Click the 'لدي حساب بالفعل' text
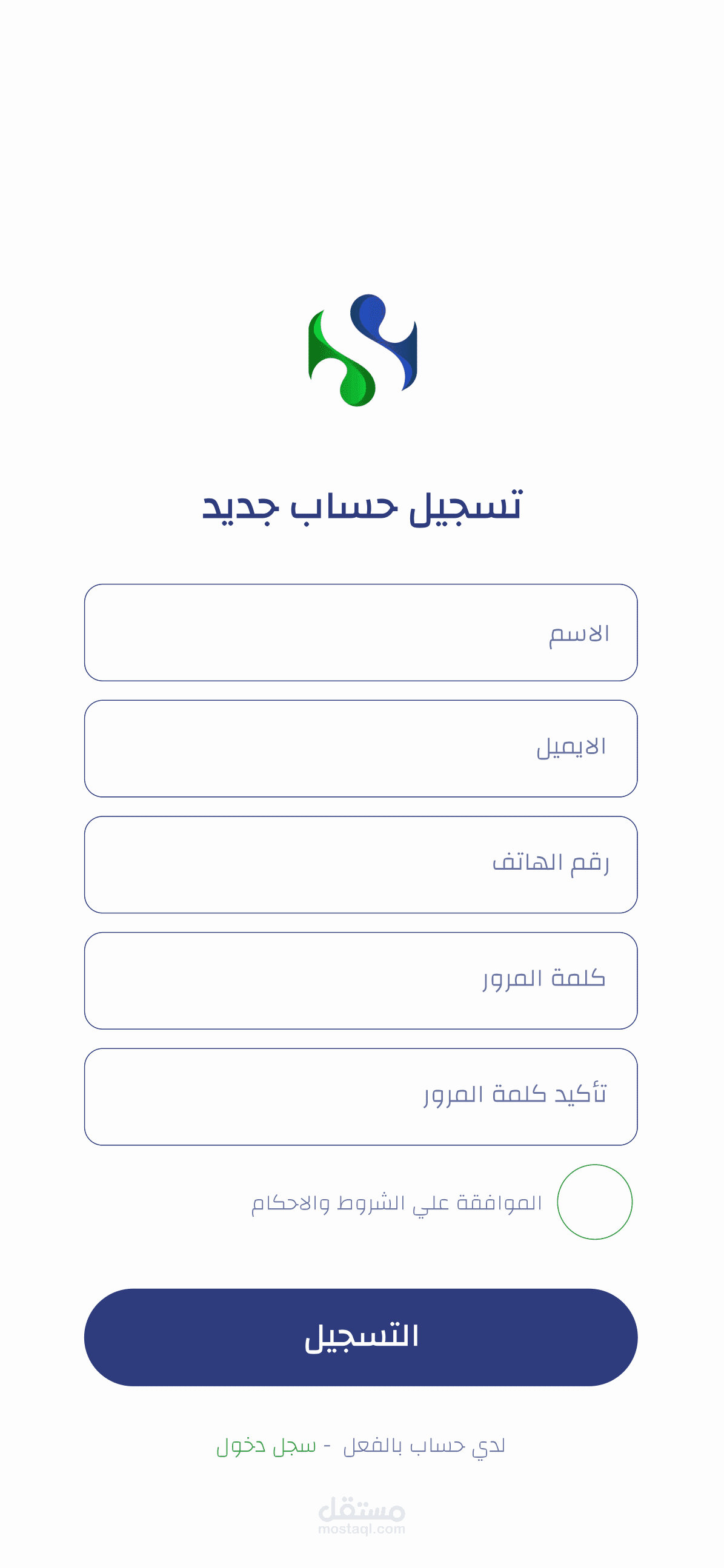Viewport: 724px width, 1568px height. [424, 1446]
